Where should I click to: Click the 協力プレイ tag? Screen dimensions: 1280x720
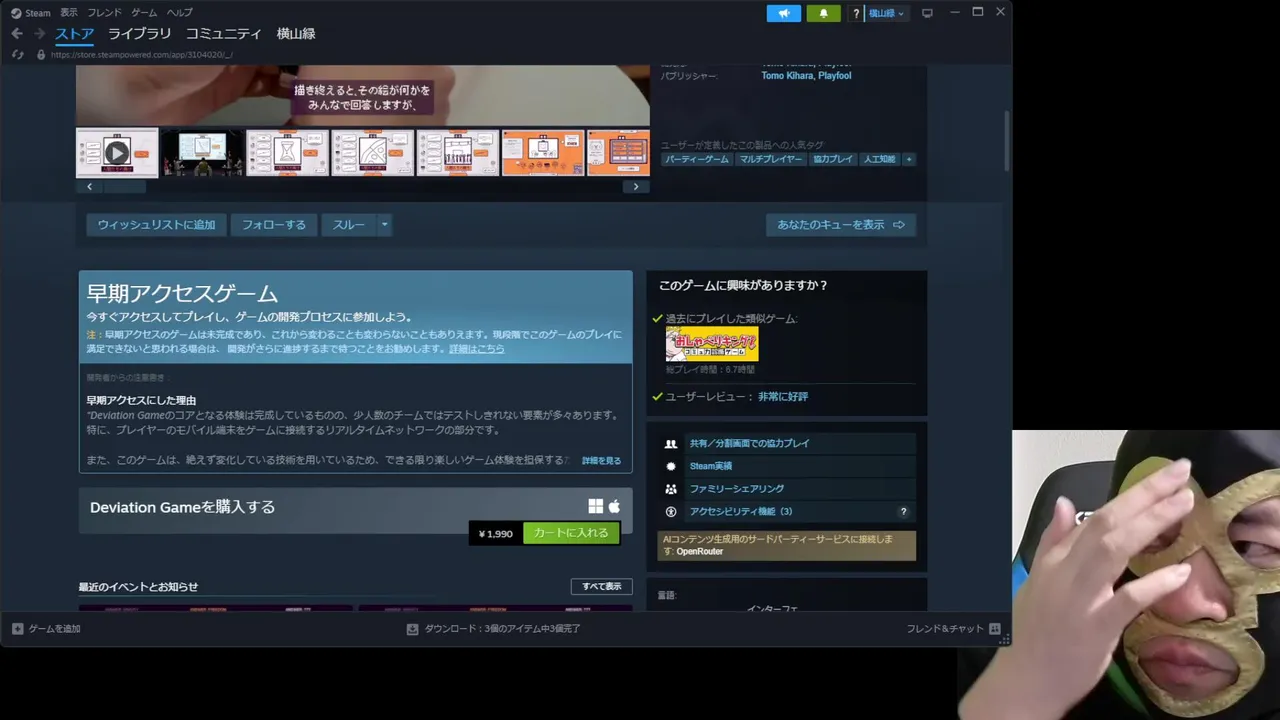[x=833, y=159]
